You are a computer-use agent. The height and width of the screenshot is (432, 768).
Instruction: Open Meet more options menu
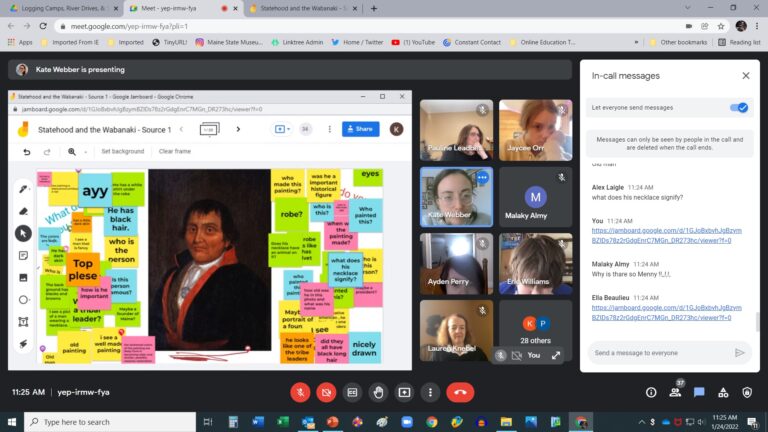coord(430,392)
